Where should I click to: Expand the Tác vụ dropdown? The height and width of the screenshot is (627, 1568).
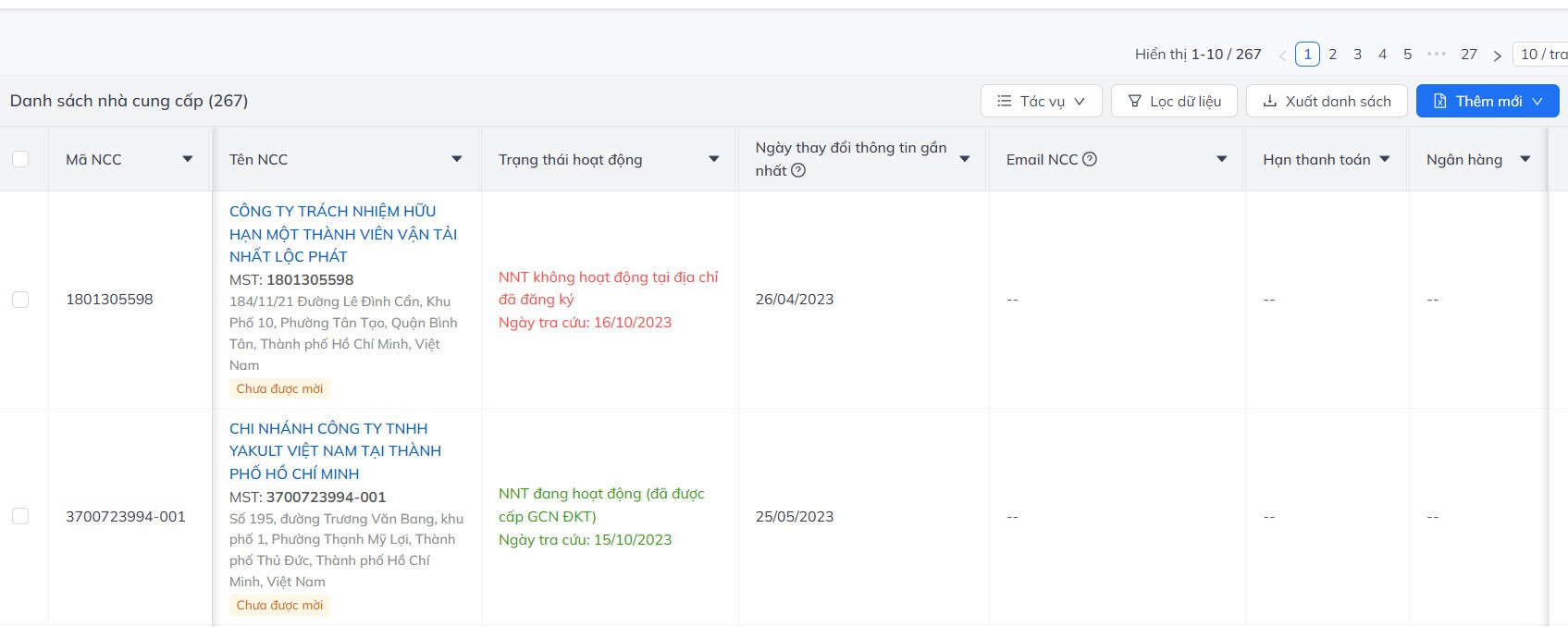pyautogui.click(x=1041, y=101)
